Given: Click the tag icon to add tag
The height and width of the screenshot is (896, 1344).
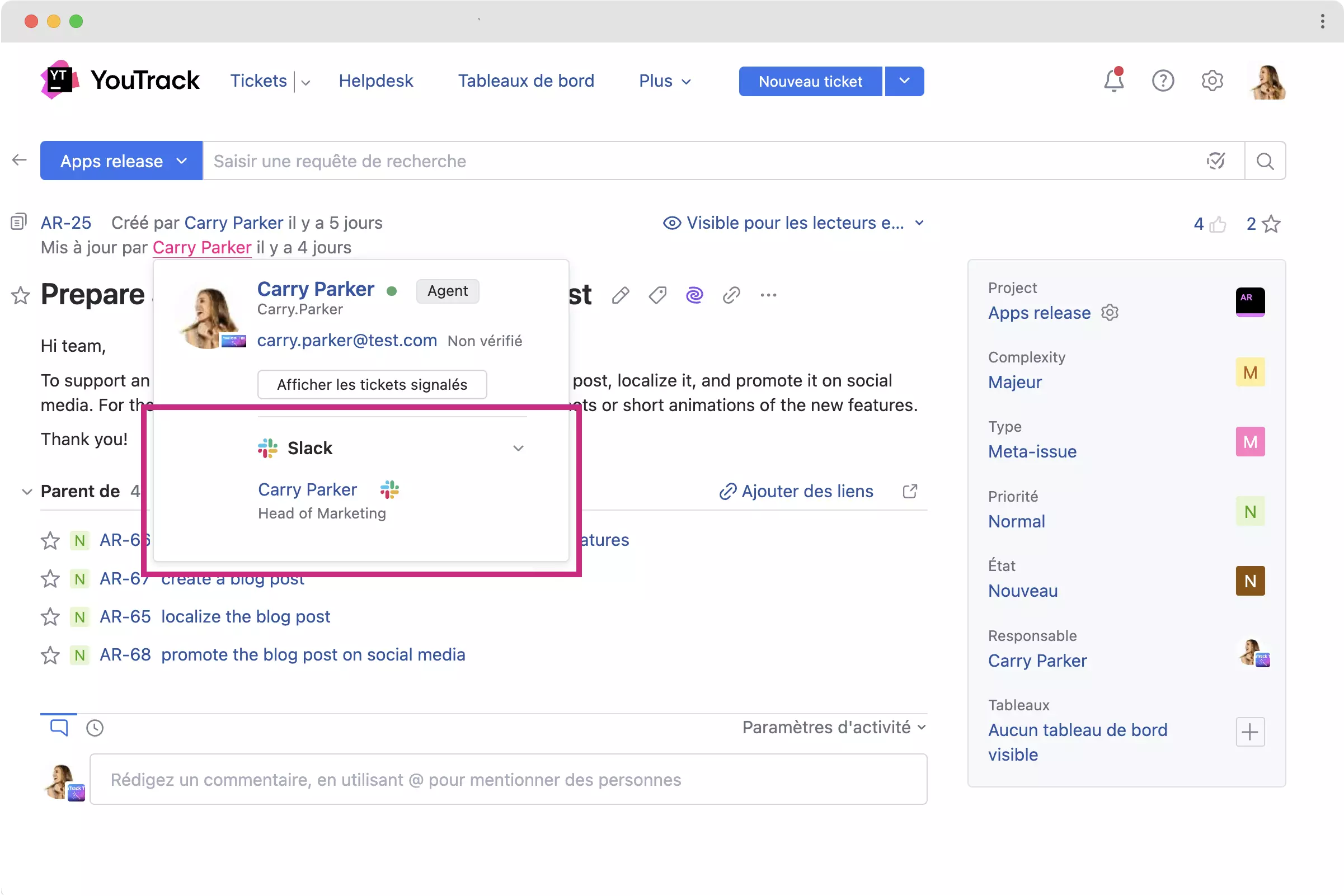Looking at the screenshot, I should point(657,295).
